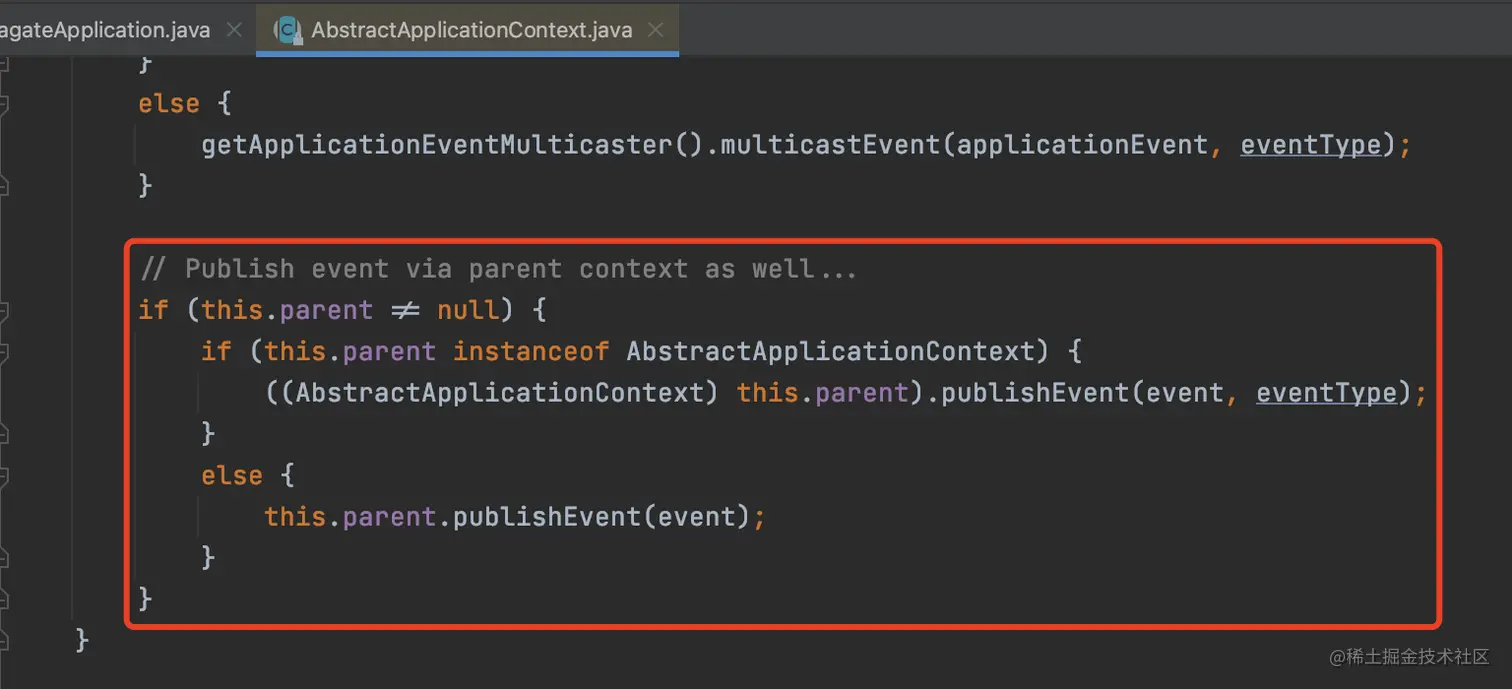Click AbstractApplicationContext after instanceof
The width and height of the screenshot is (1512, 689).
click(x=830, y=351)
